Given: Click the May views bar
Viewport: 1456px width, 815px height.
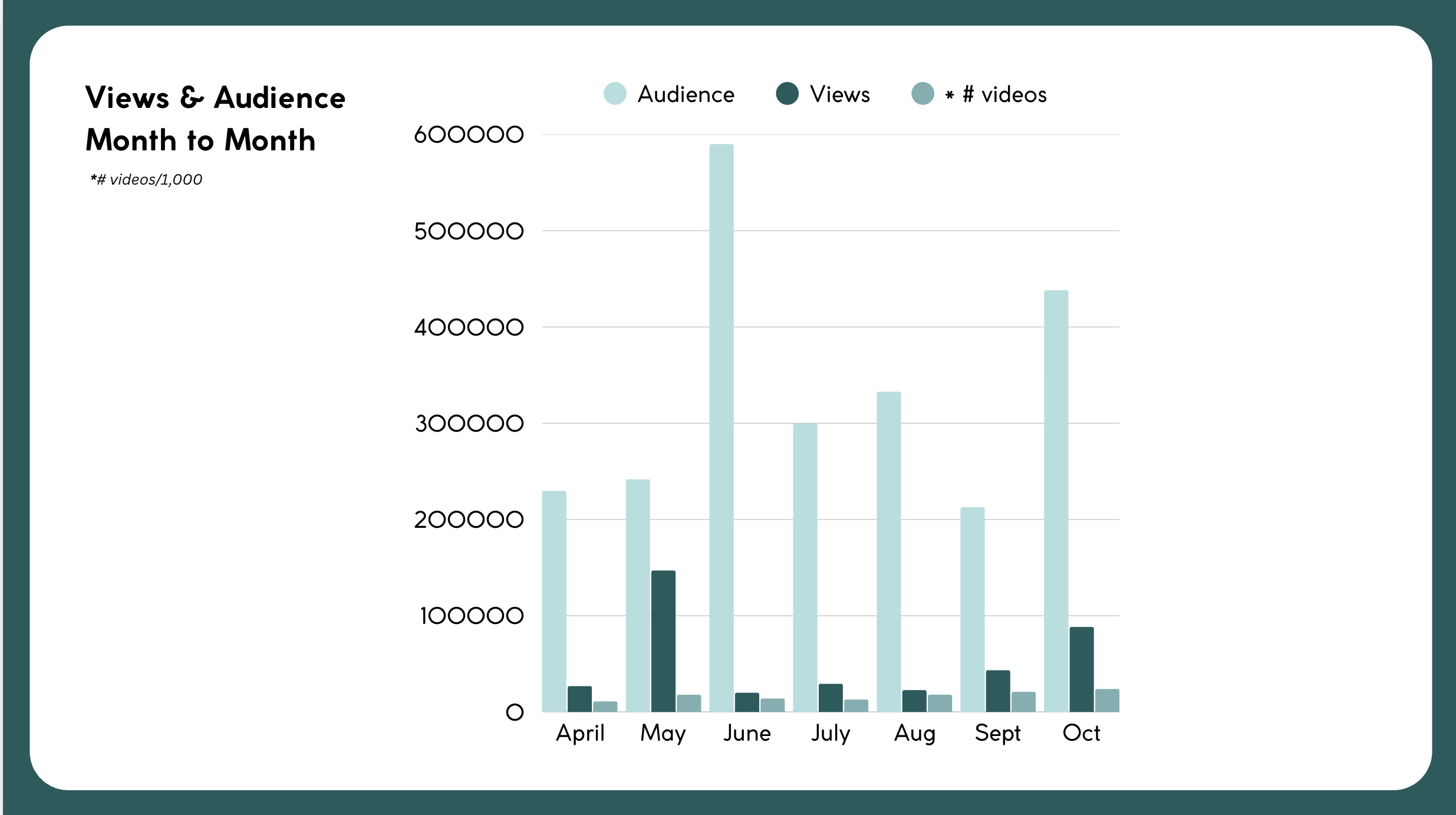Looking at the screenshot, I should (x=663, y=641).
